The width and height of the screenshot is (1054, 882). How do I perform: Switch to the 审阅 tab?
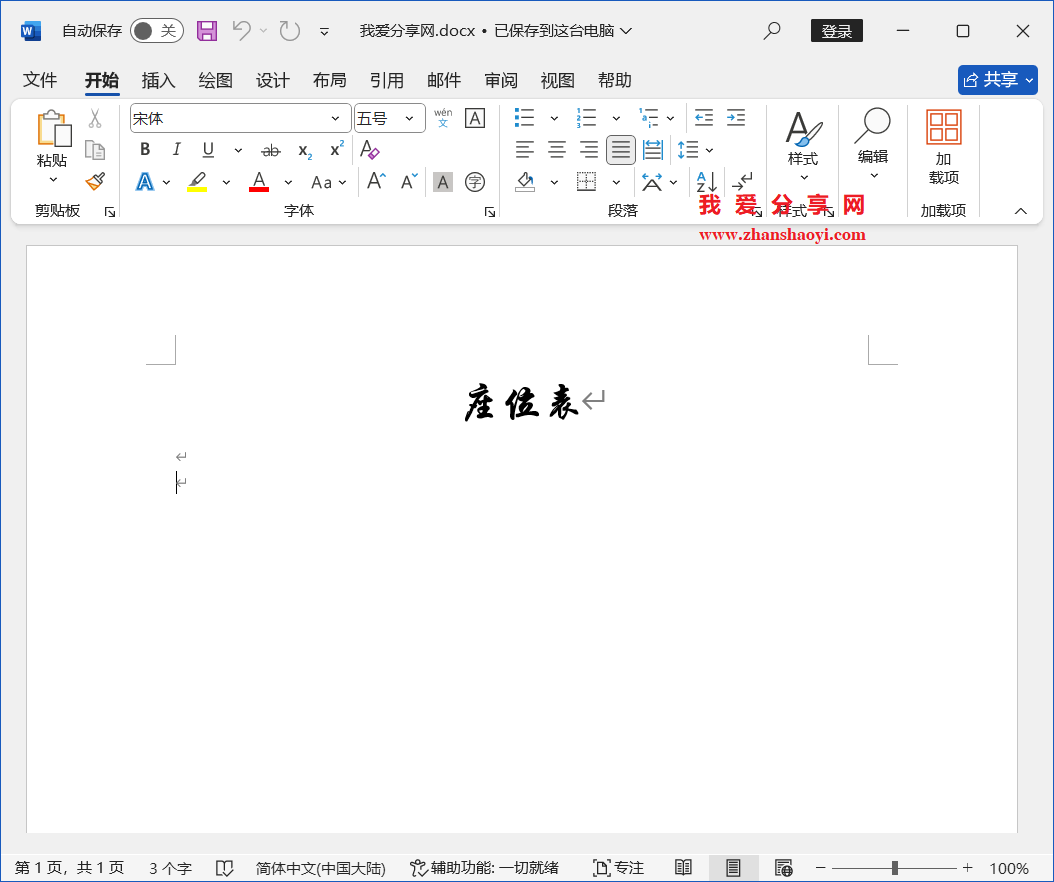pyautogui.click(x=501, y=80)
